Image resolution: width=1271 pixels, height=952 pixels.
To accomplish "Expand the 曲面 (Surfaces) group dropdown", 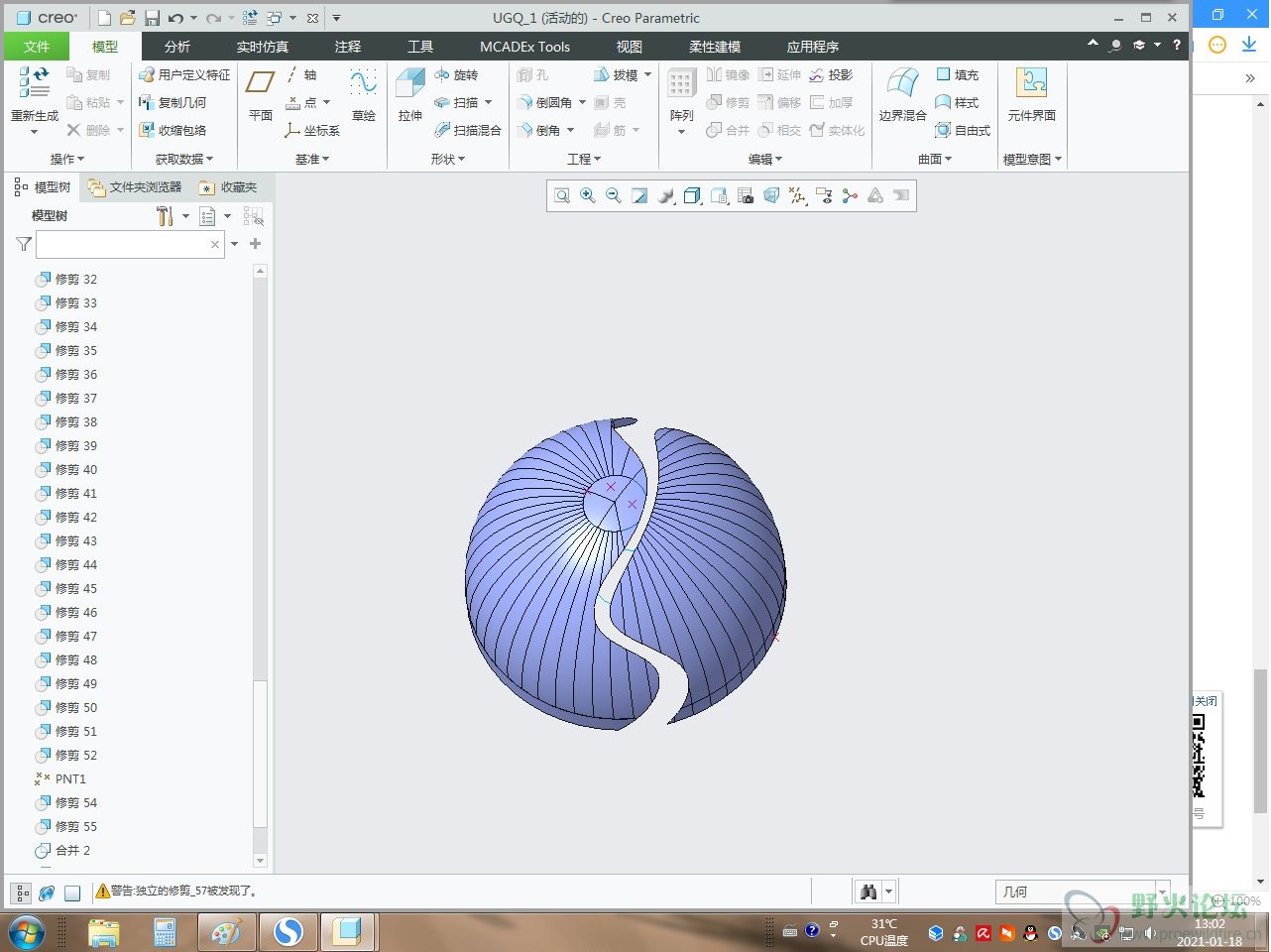I will [935, 159].
